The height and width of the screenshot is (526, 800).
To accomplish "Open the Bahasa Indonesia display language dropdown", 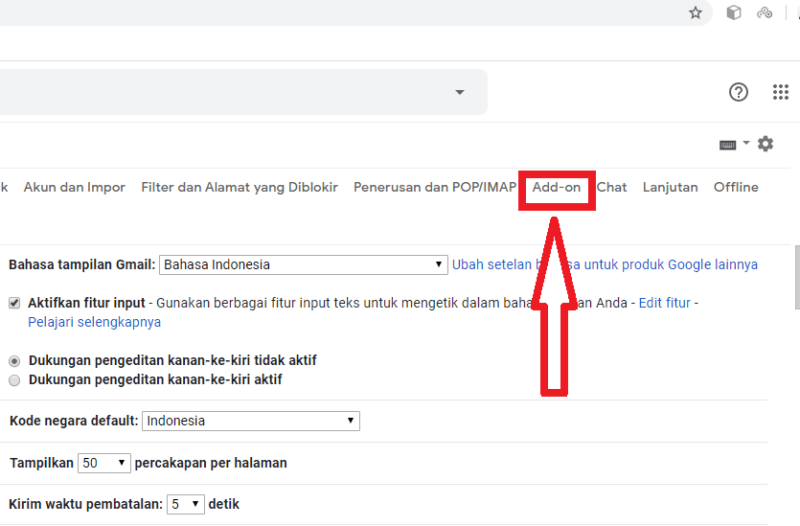I will [304, 265].
